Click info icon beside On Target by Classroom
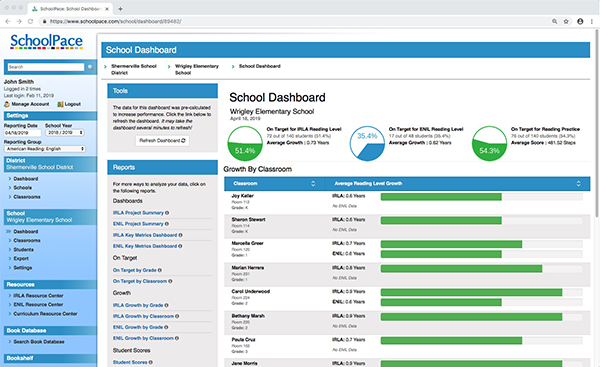This screenshot has width=600, height=367. click(170, 281)
